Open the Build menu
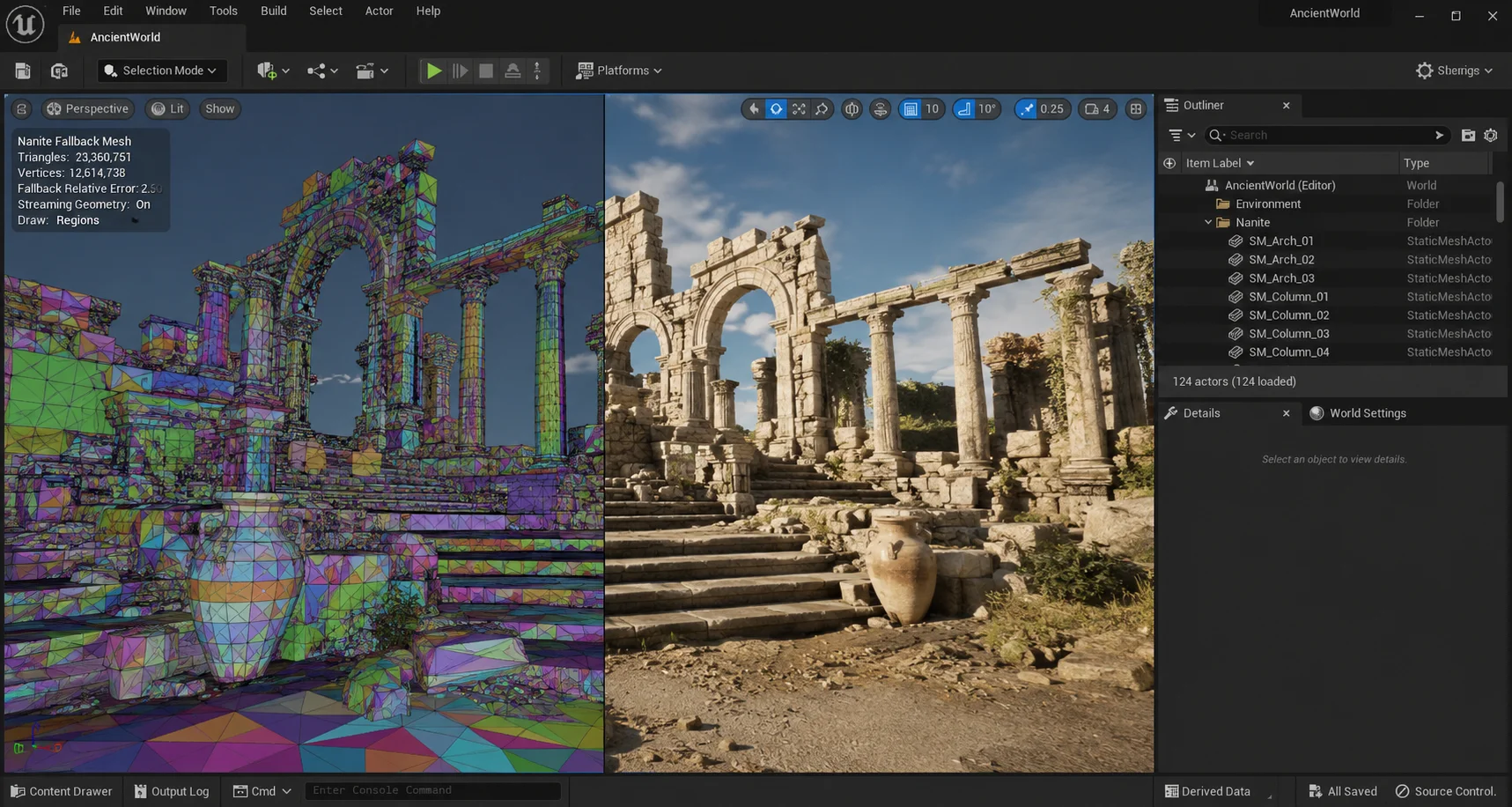The image size is (1512, 807). tap(274, 11)
